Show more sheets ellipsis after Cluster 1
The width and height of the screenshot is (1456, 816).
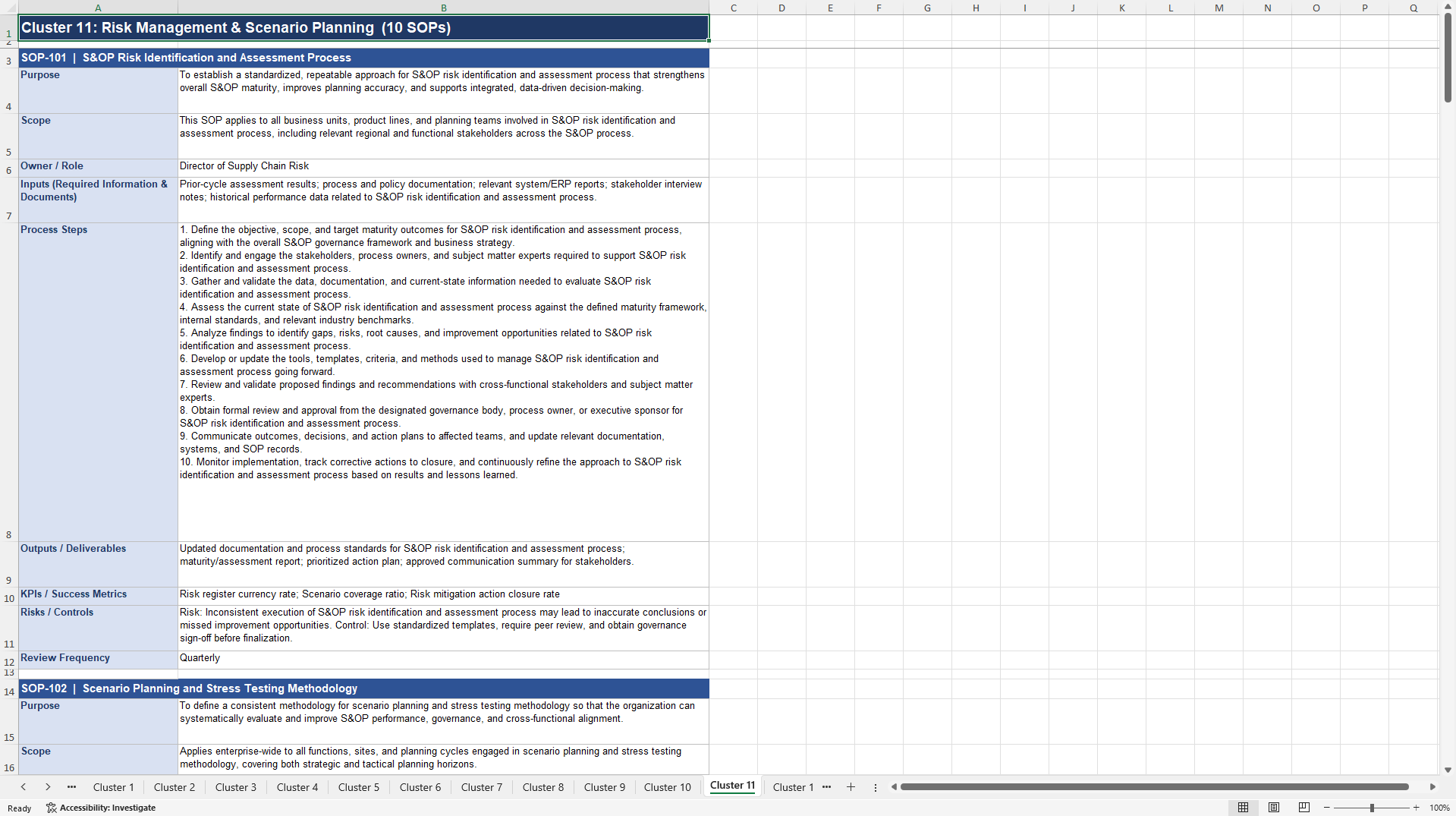pos(827,787)
